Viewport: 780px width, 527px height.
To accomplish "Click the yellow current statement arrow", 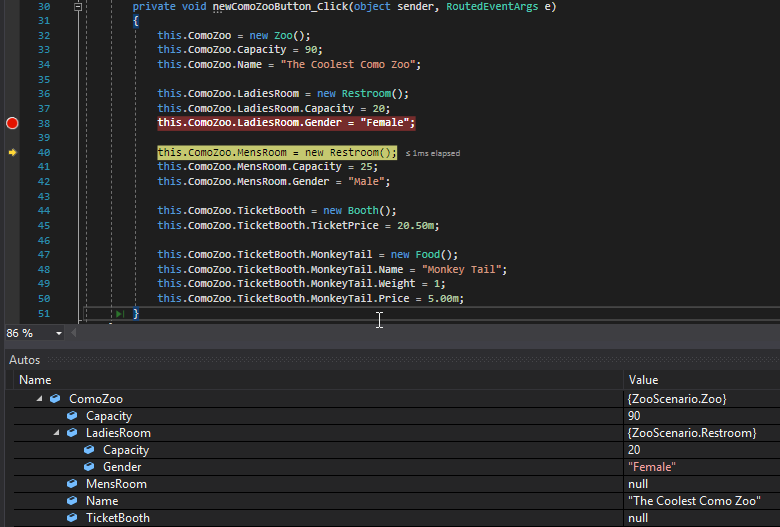I will (12, 152).
